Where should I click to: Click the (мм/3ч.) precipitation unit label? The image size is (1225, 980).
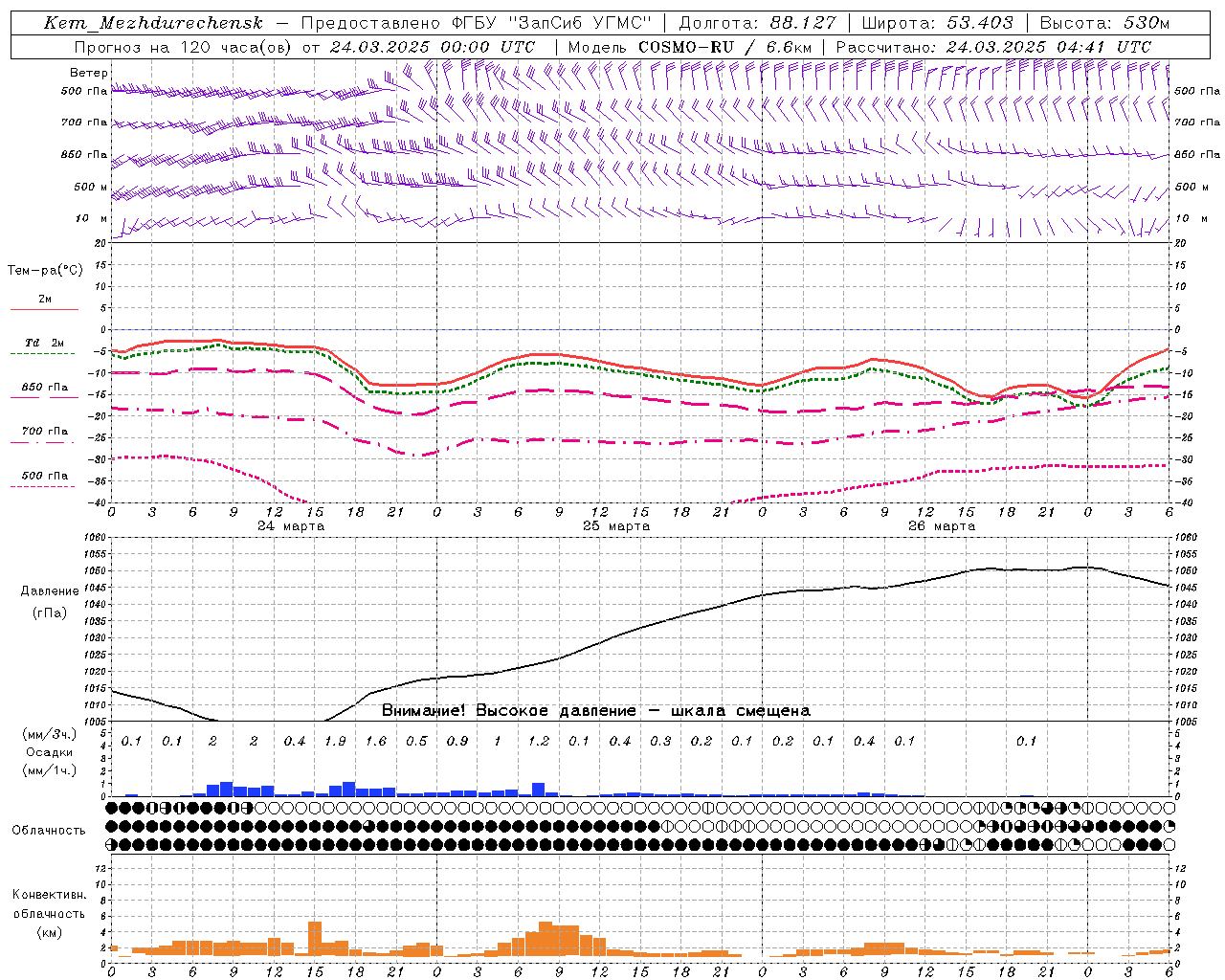point(50,734)
